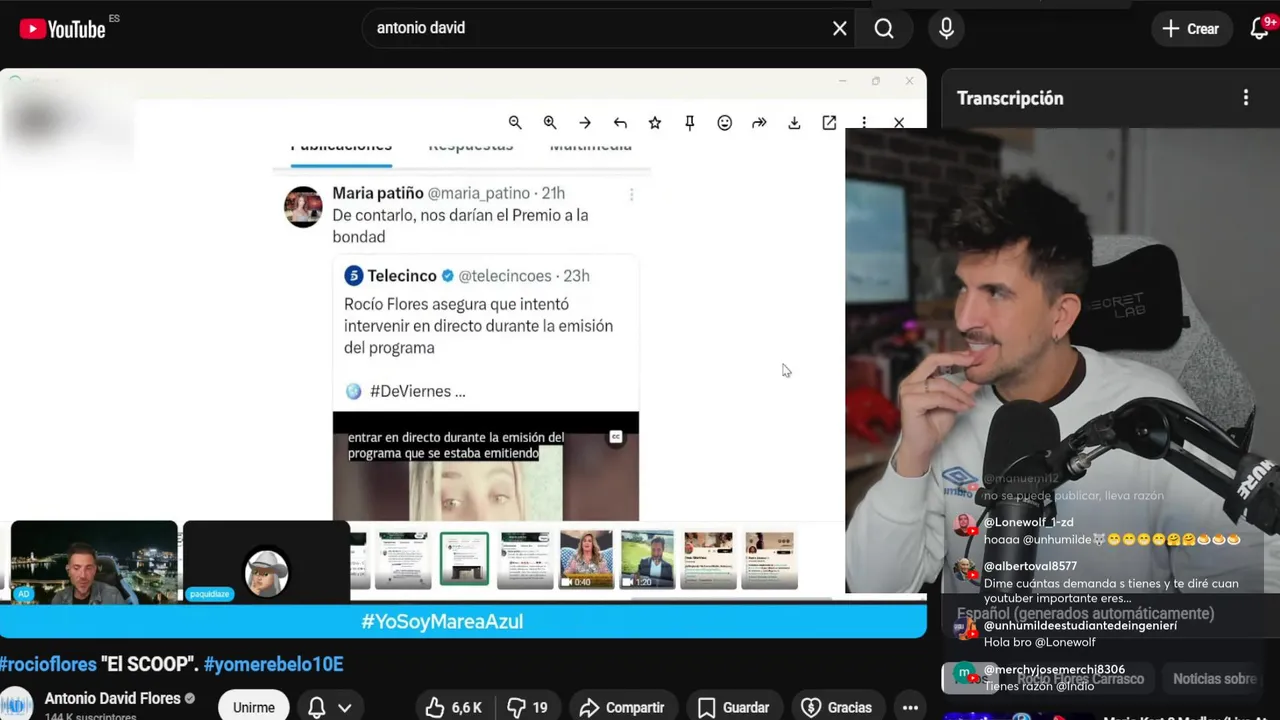Click the @Lonewolf_1-zd chat username
This screenshot has height=720, width=1280.
(x=1028, y=523)
